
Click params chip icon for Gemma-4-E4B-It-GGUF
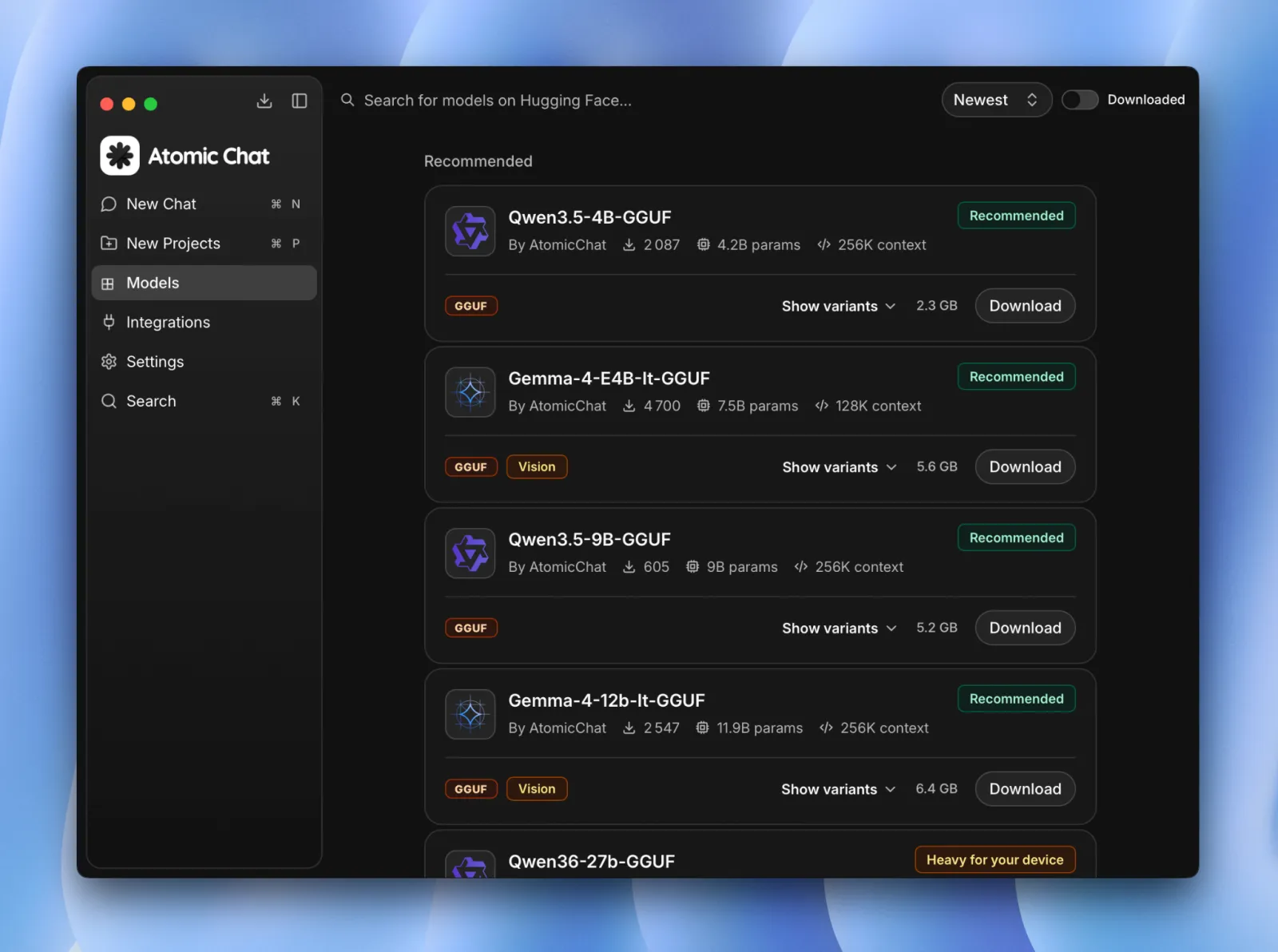[x=703, y=406]
